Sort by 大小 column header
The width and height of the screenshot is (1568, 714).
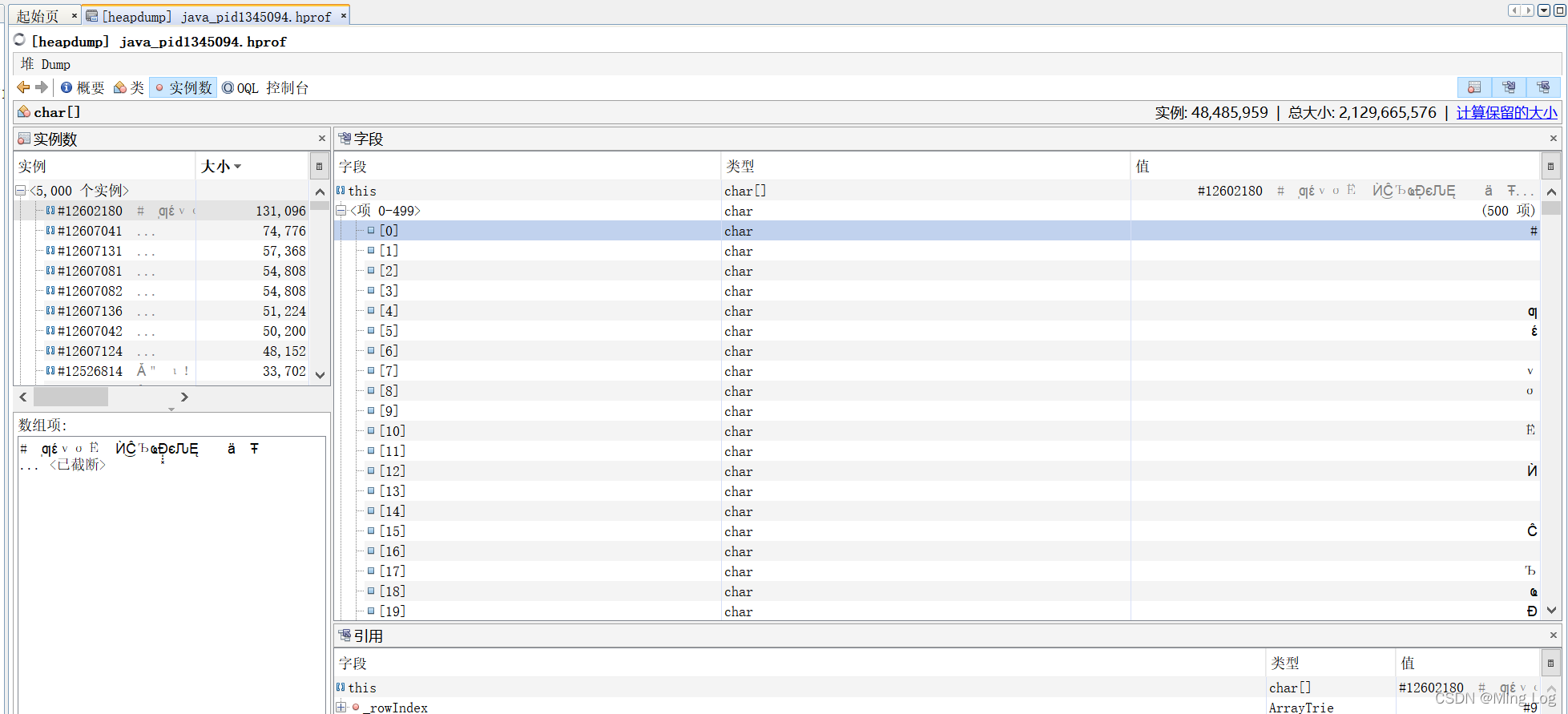point(252,166)
